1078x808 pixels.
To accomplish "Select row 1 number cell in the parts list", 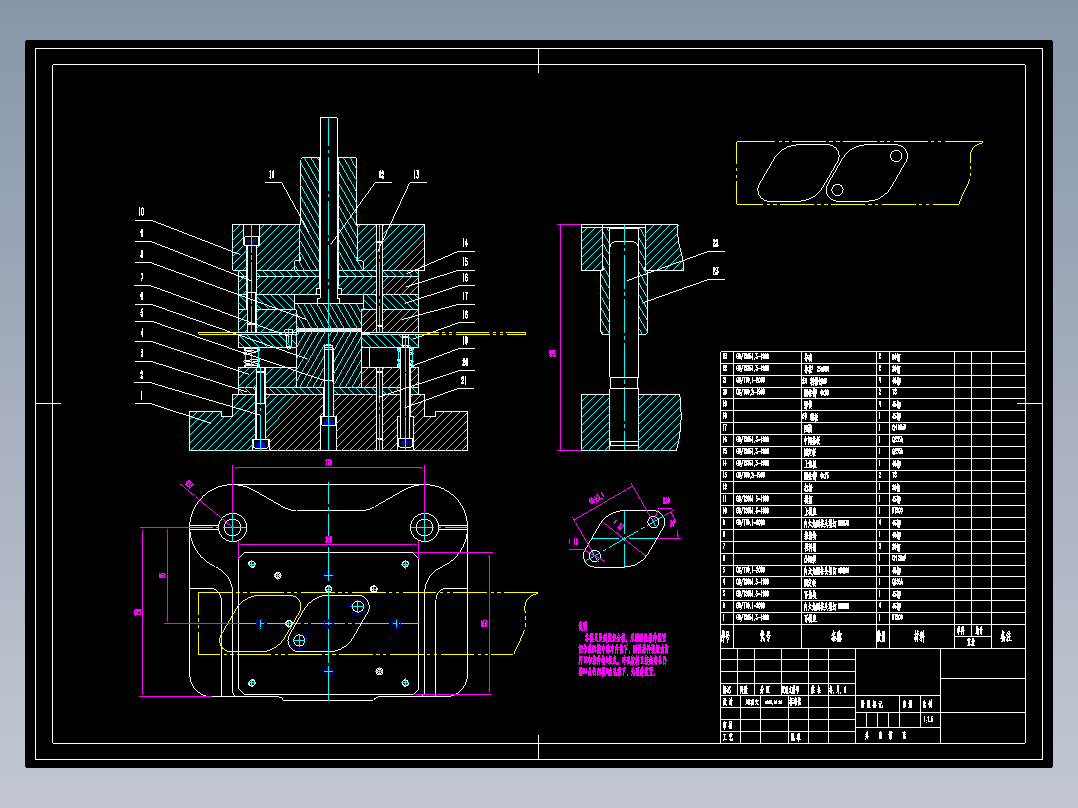I will click(726, 618).
